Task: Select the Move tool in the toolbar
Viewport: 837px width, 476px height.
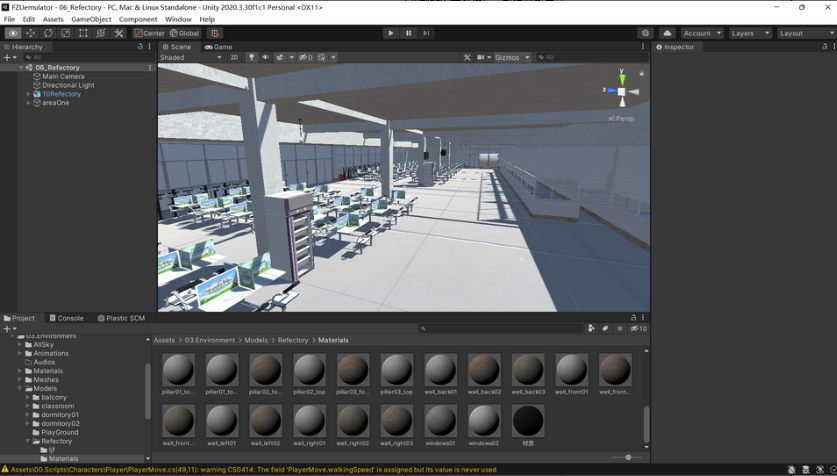Action: 30,33
